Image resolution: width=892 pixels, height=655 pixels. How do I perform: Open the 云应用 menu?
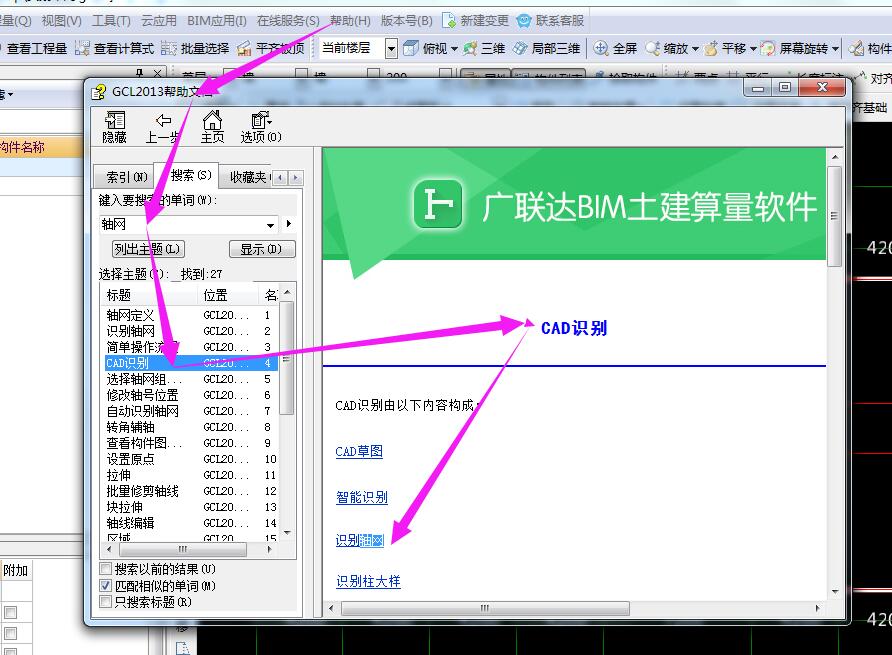pyautogui.click(x=159, y=21)
